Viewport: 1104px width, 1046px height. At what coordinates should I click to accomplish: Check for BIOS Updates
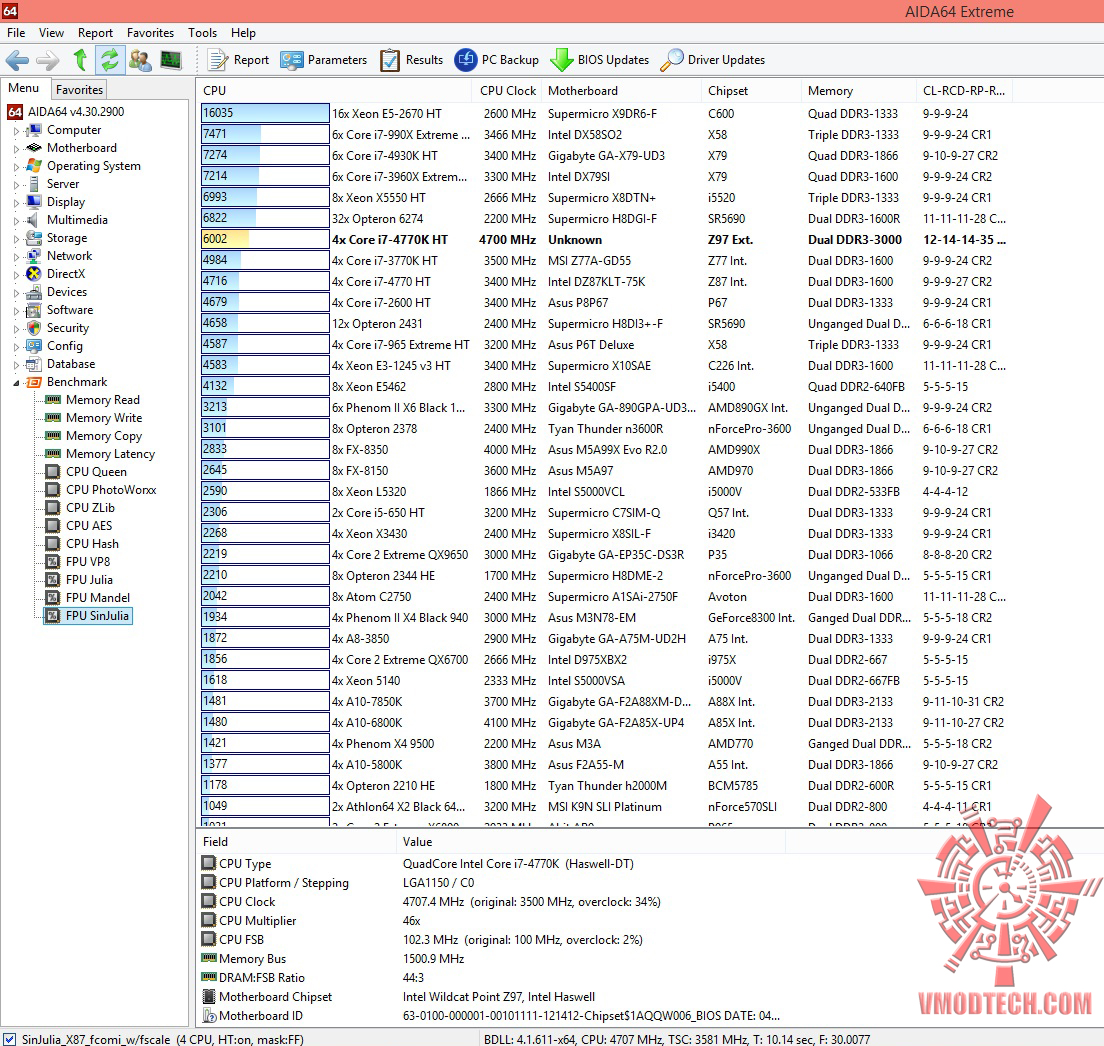click(x=599, y=60)
